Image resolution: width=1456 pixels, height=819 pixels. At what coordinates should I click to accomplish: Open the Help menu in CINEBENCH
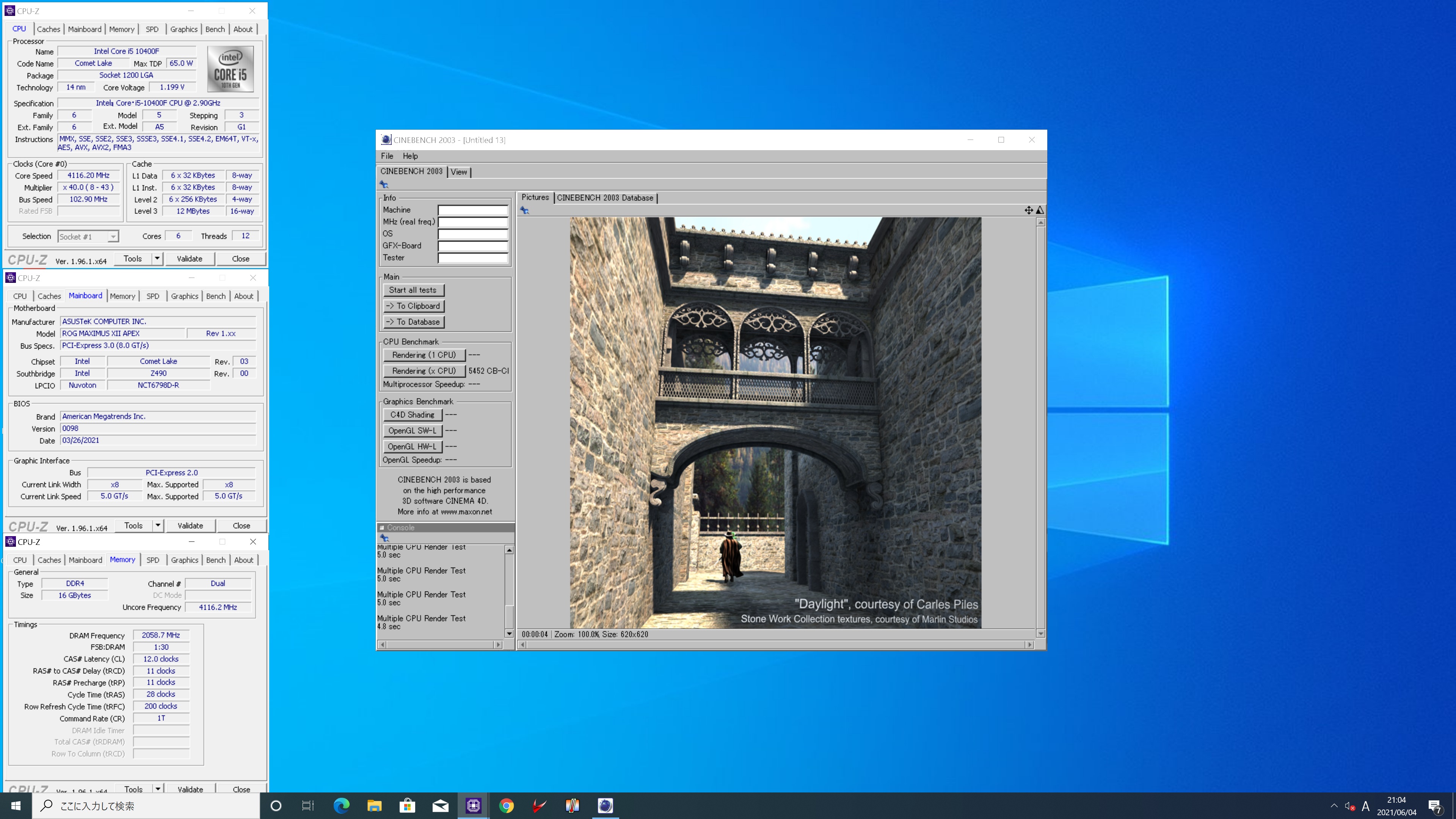pos(410,156)
